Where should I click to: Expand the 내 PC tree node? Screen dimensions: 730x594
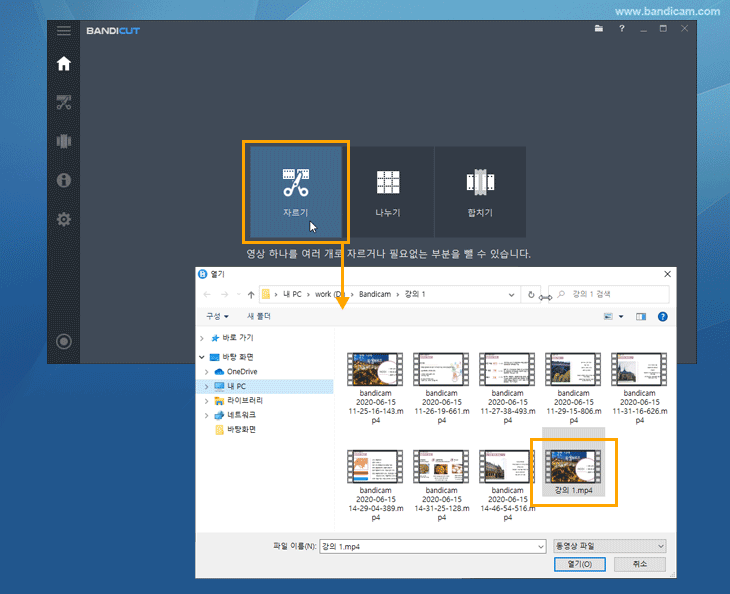[x=207, y=386]
